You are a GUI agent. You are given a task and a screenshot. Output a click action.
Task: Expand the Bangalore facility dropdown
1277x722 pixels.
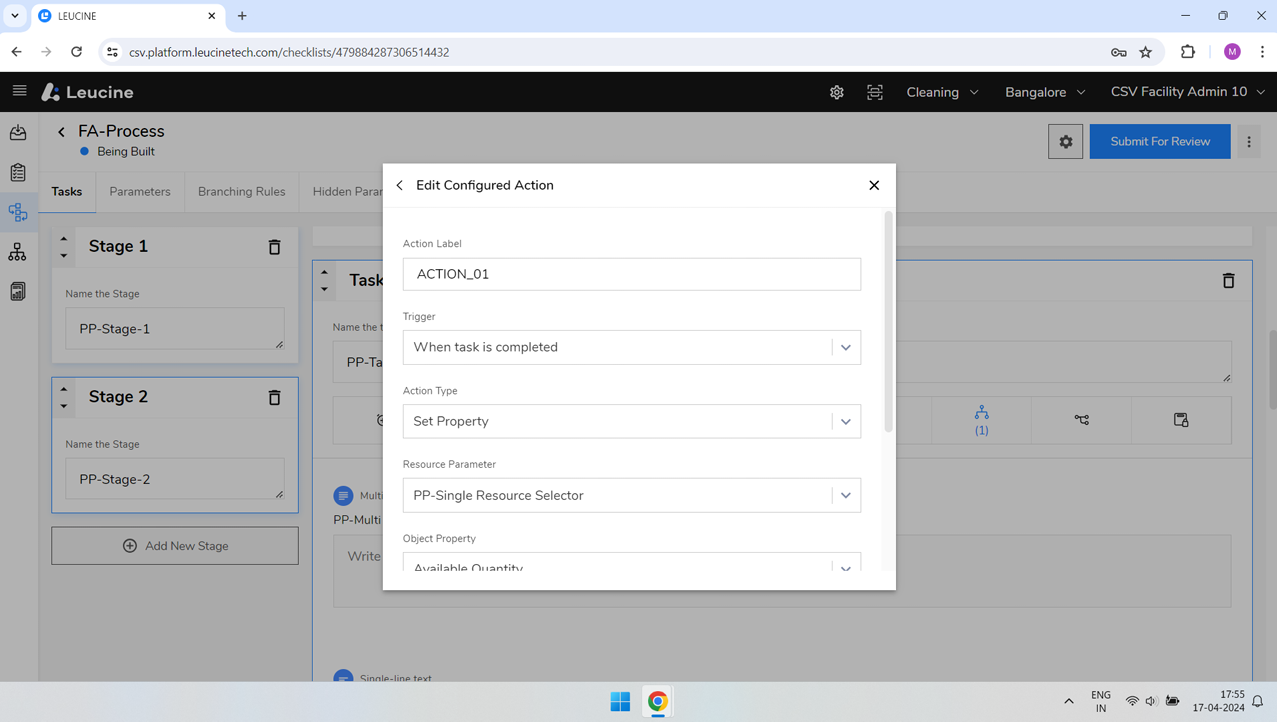[1045, 92]
